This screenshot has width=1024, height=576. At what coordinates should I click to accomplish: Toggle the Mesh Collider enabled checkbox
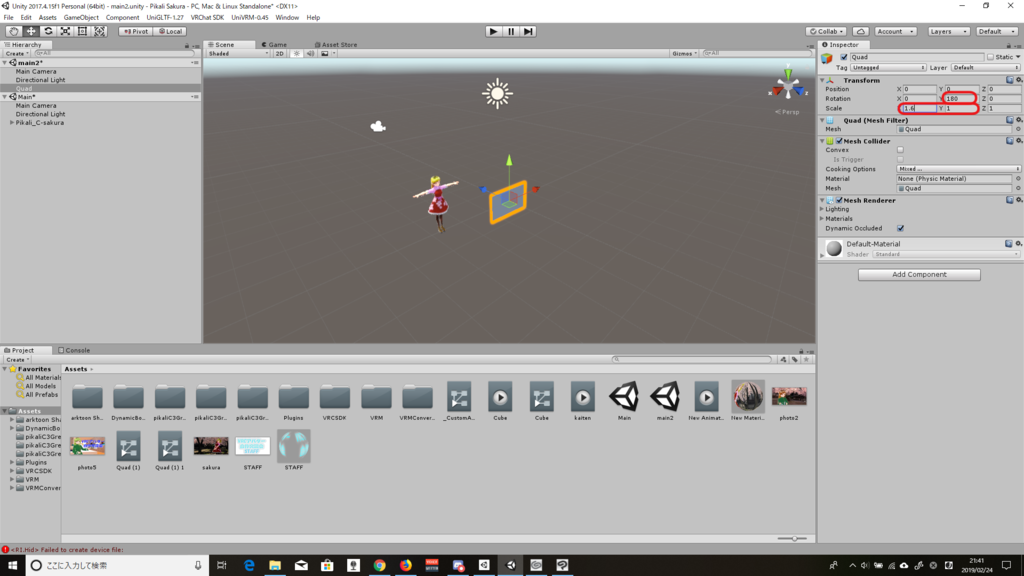pyautogui.click(x=839, y=141)
